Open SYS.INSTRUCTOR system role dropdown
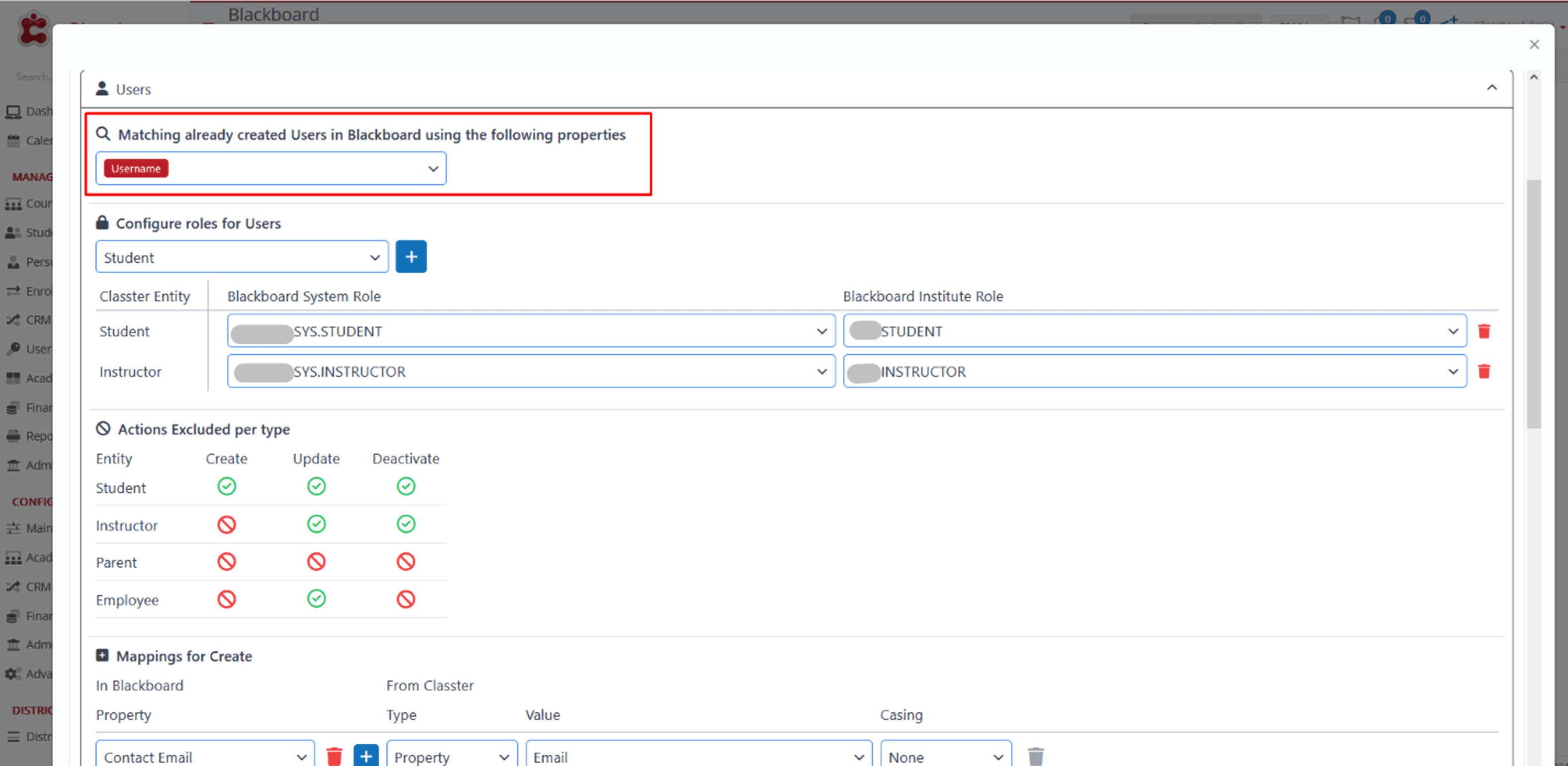Viewport: 1568px width, 766px height. pos(531,371)
